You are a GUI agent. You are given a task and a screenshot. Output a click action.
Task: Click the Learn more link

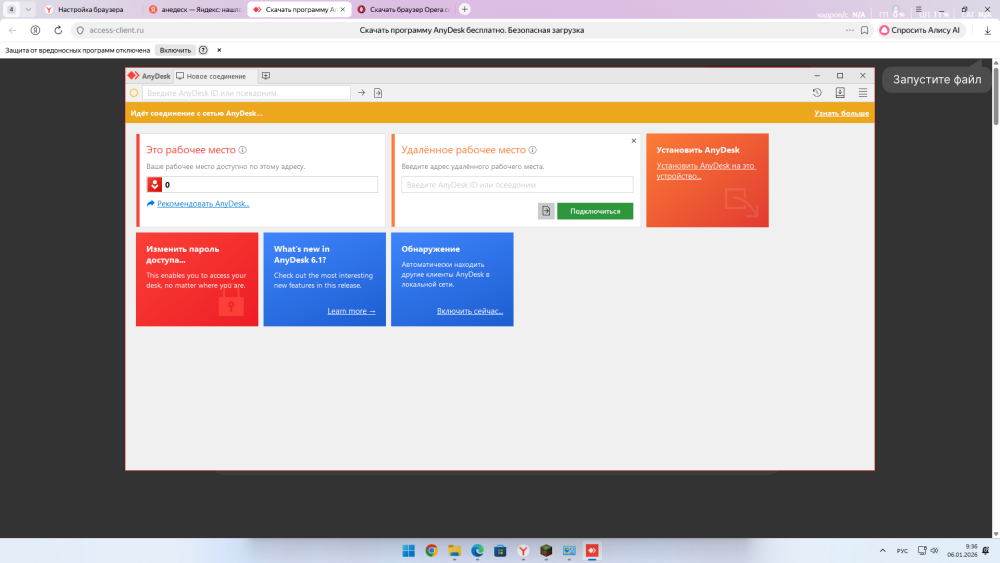pyautogui.click(x=351, y=311)
